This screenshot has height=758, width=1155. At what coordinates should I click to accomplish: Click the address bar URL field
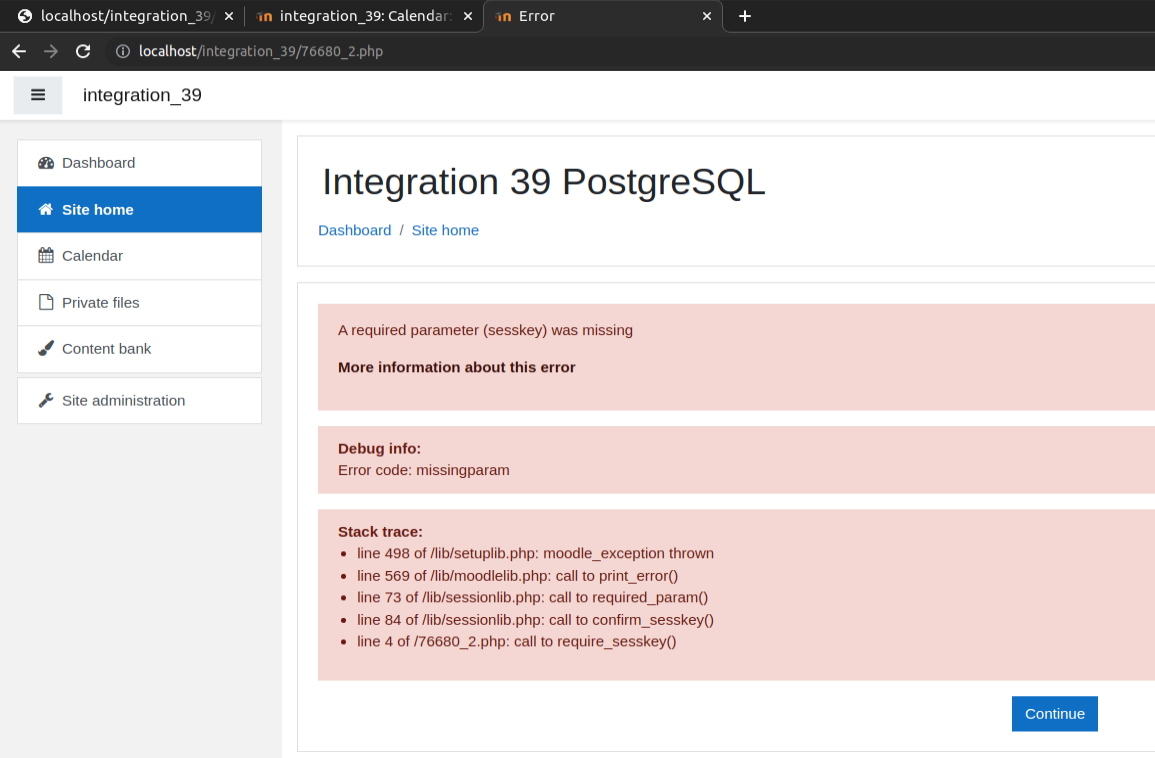tap(261, 51)
